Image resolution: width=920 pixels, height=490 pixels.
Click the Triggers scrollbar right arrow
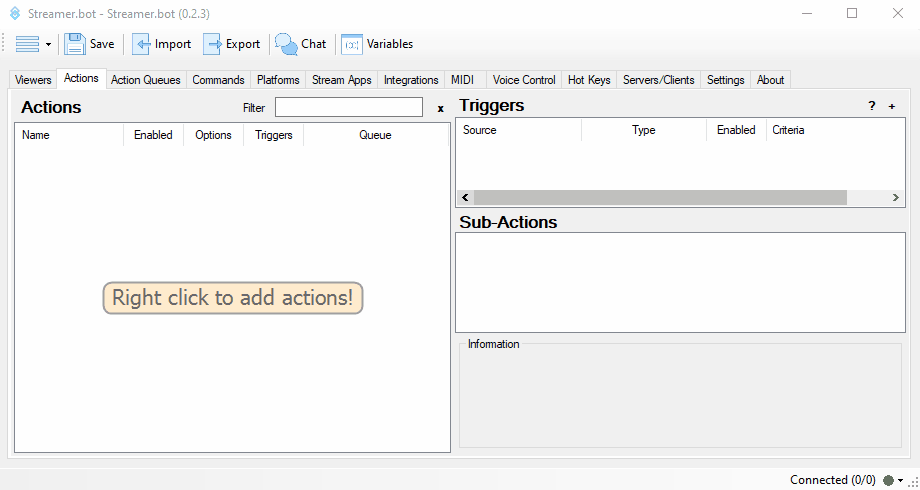point(897,198)
